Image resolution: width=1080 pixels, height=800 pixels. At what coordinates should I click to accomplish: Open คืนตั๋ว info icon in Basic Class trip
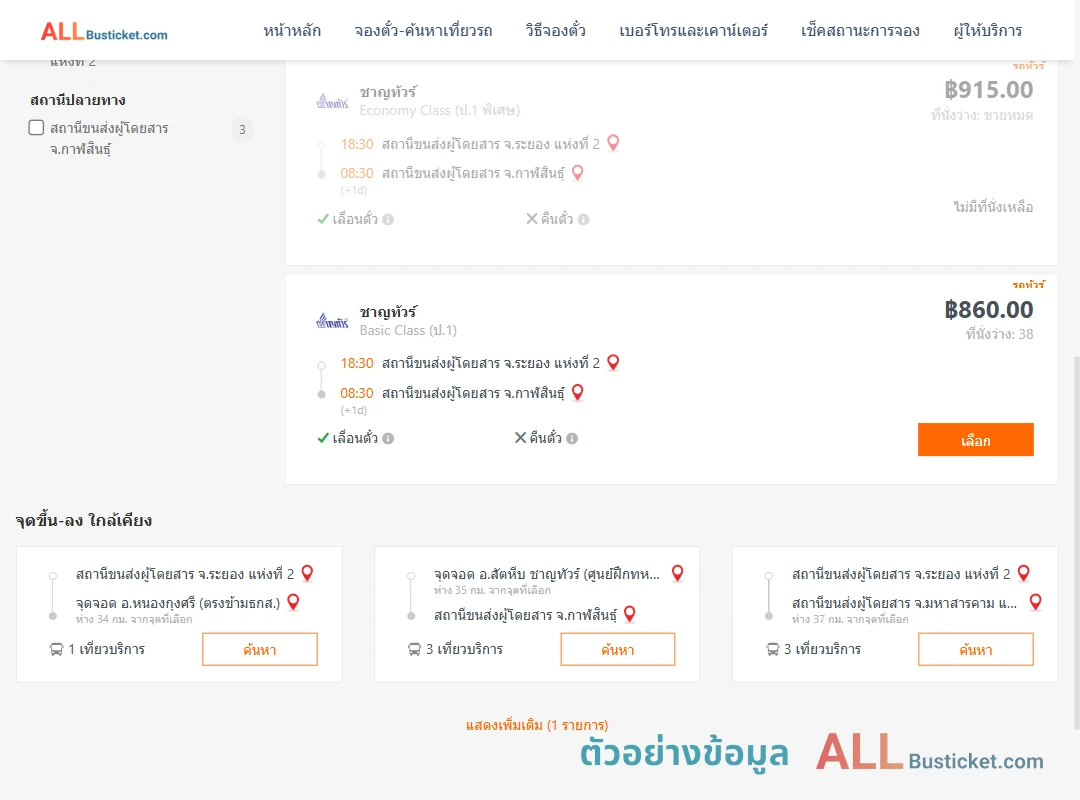point(572,438)
